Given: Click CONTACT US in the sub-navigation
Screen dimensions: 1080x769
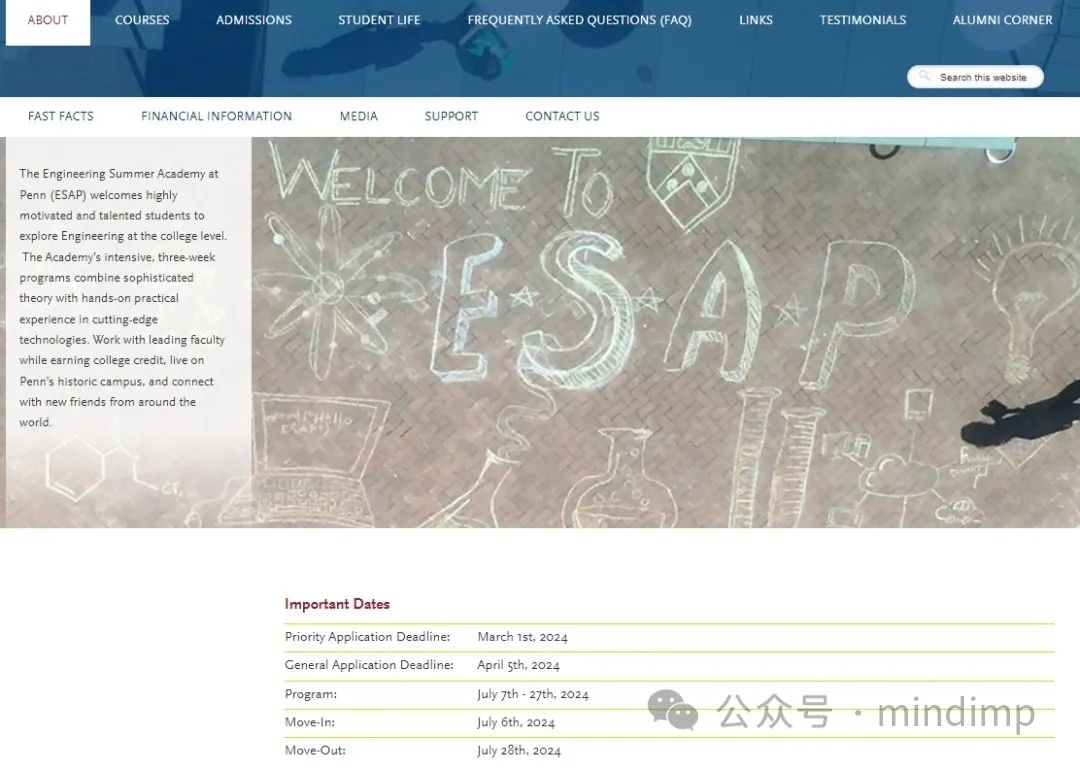Looking at the screenshot, I should [x=562, y=116].
